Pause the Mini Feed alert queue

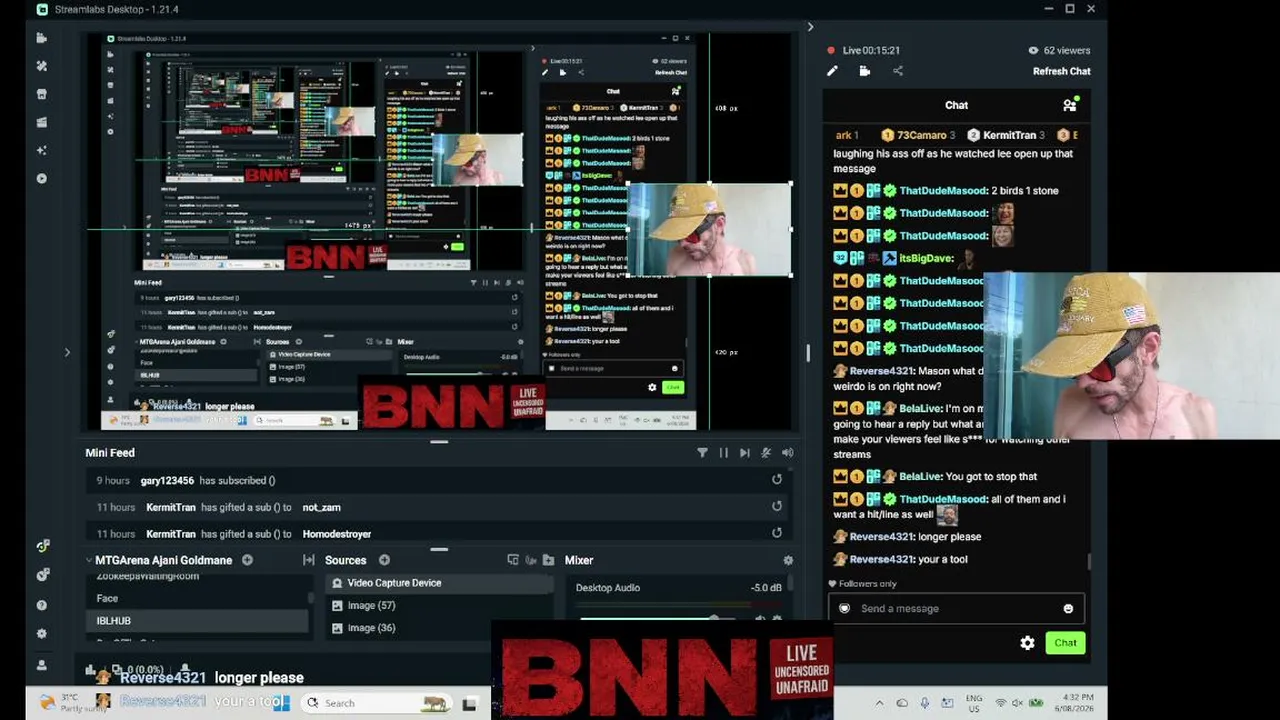[x=723, y=453]
